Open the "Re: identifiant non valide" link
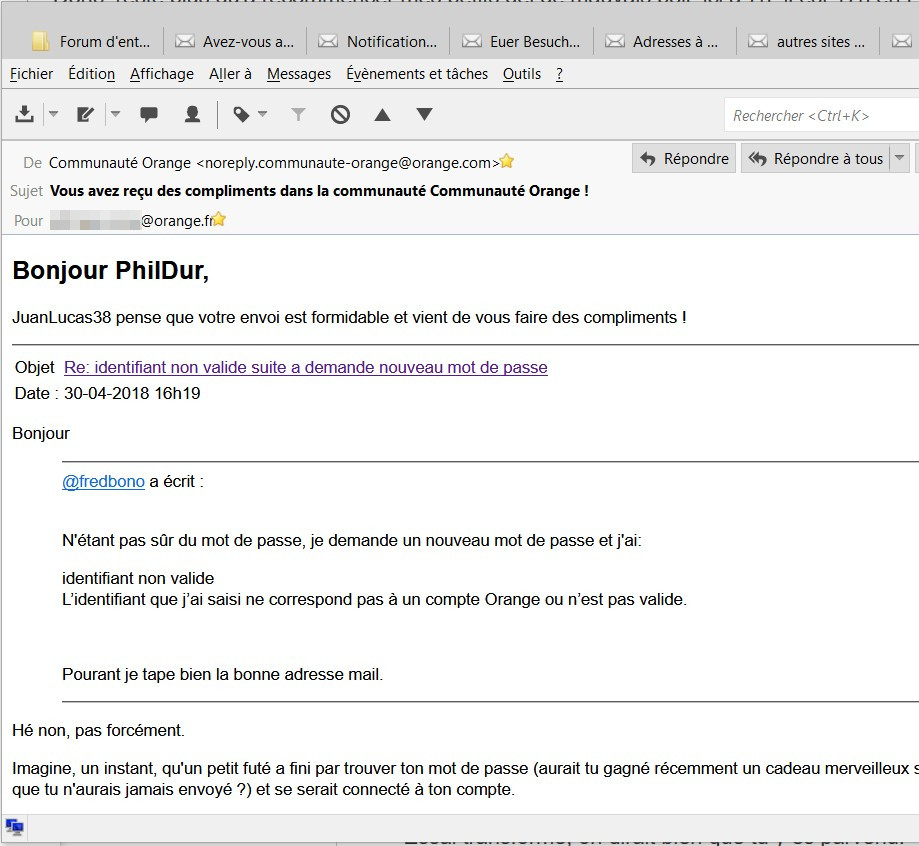 (305, 367)
